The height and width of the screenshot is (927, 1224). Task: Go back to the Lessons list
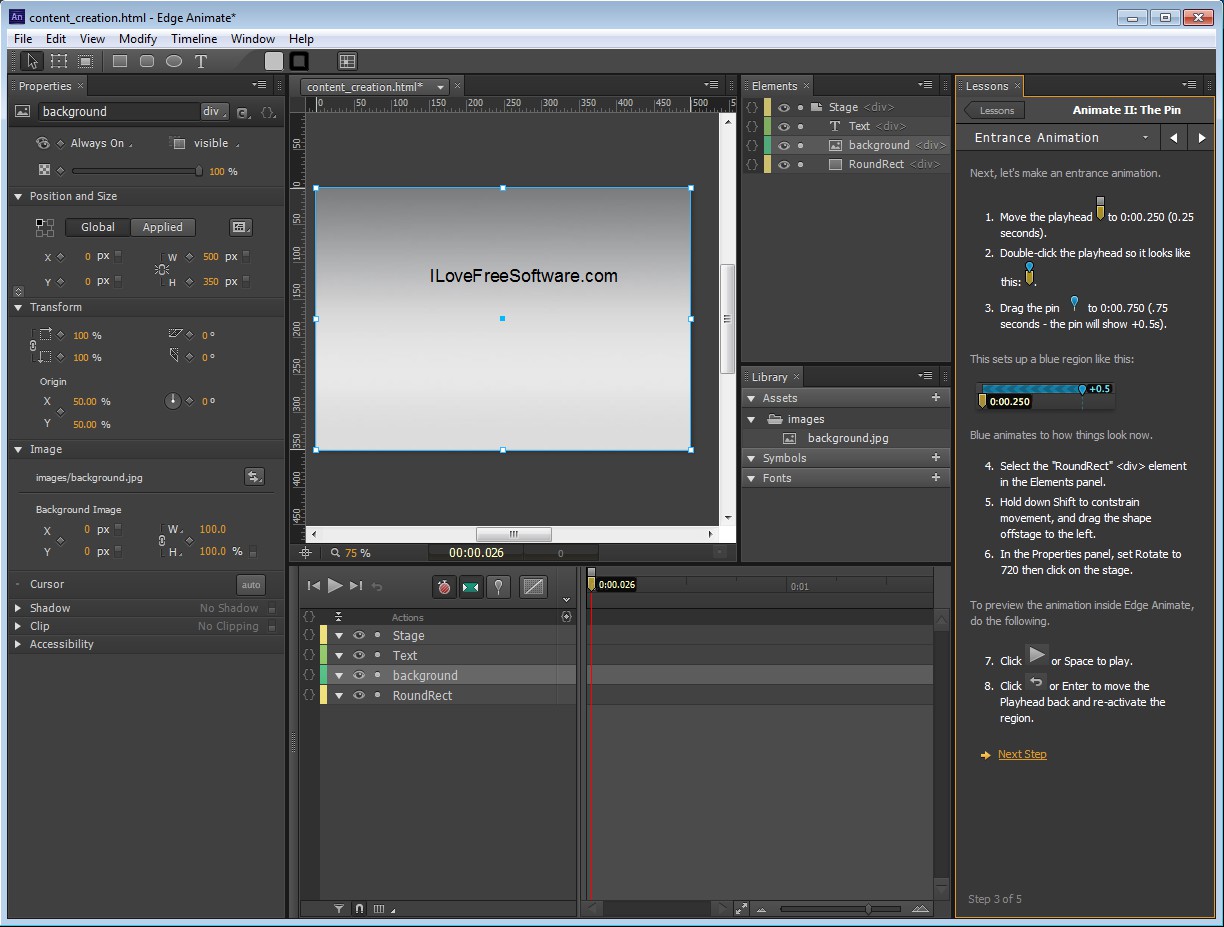tap(992, 110)
